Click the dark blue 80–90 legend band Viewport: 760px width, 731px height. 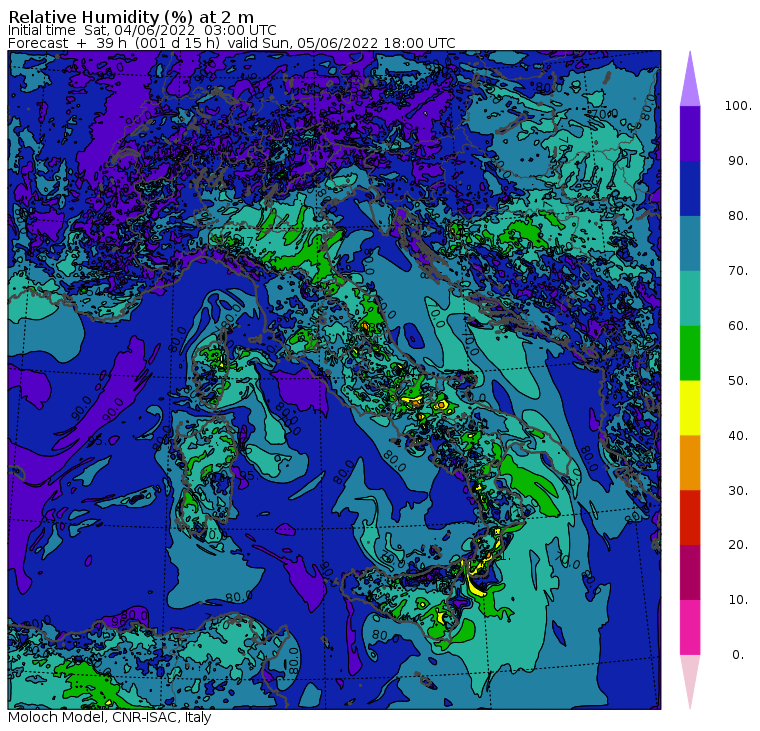click(x=690, y=188)
